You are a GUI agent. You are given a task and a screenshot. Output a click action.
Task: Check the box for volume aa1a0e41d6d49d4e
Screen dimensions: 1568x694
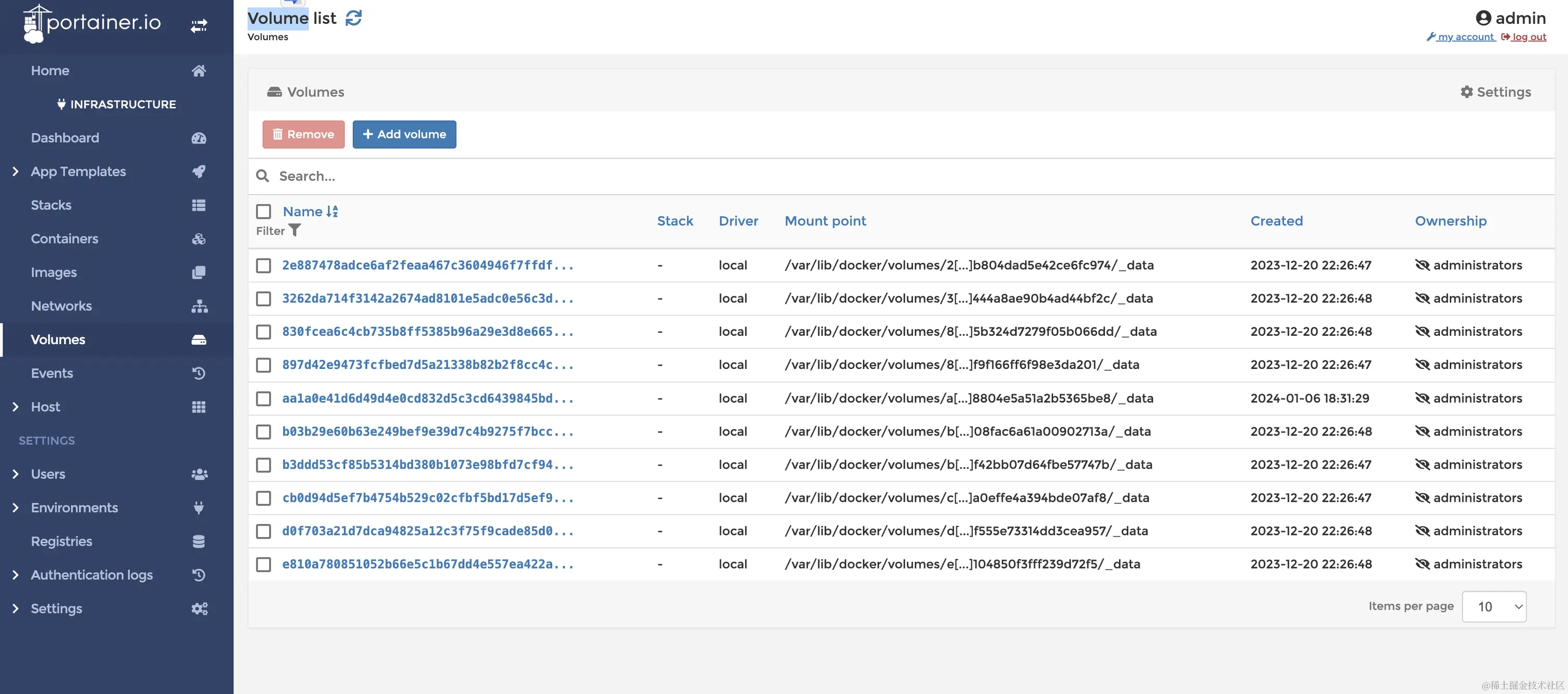tap(263, 399)
